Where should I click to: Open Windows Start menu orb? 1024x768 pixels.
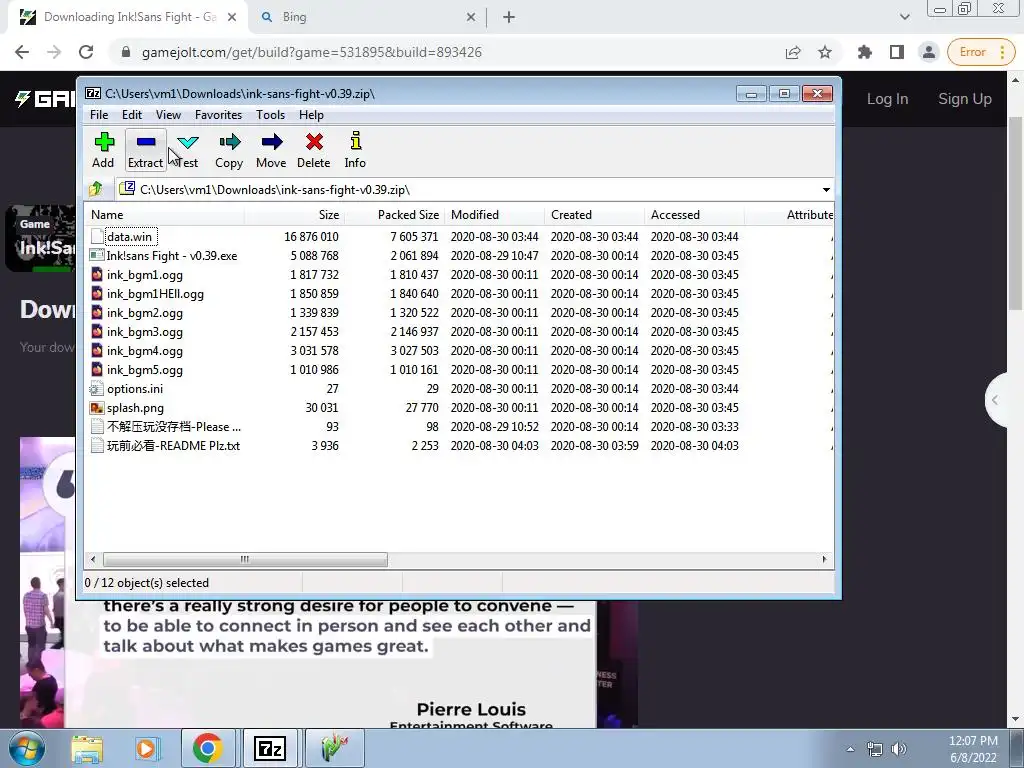[26, 748]
